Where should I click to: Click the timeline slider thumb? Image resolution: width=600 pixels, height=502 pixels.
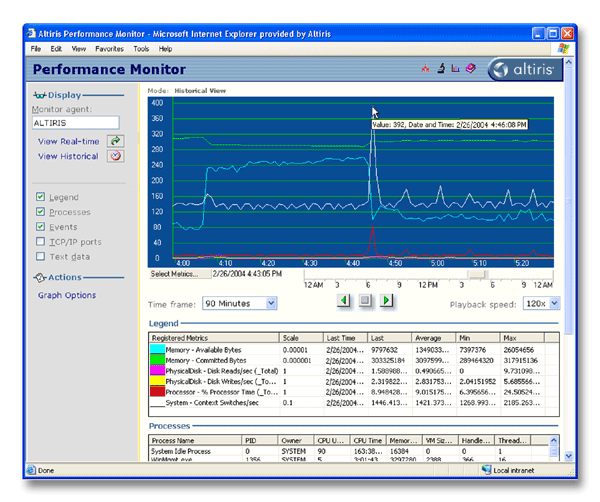point(477,275)
